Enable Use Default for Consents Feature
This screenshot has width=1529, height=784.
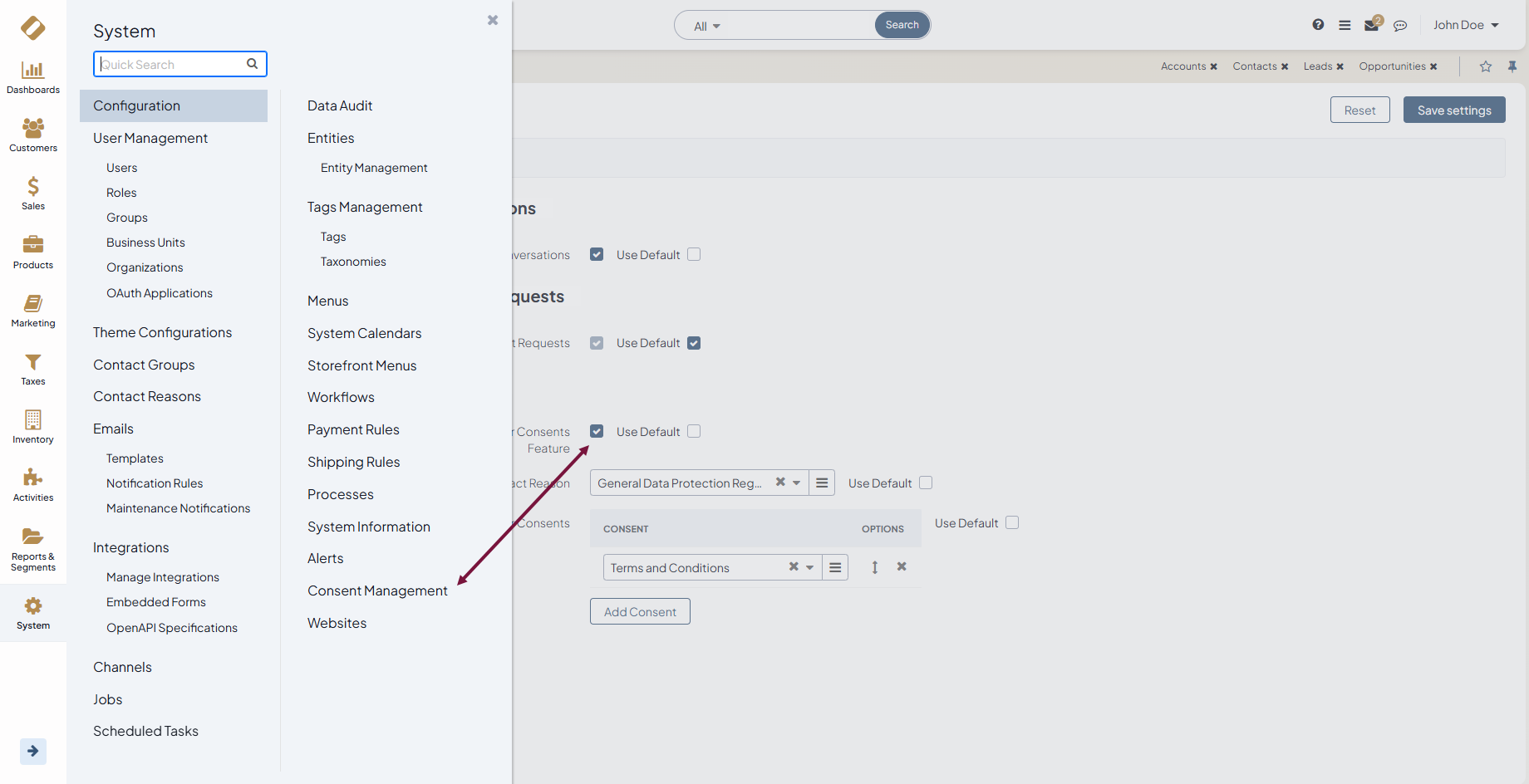[694, 431]
